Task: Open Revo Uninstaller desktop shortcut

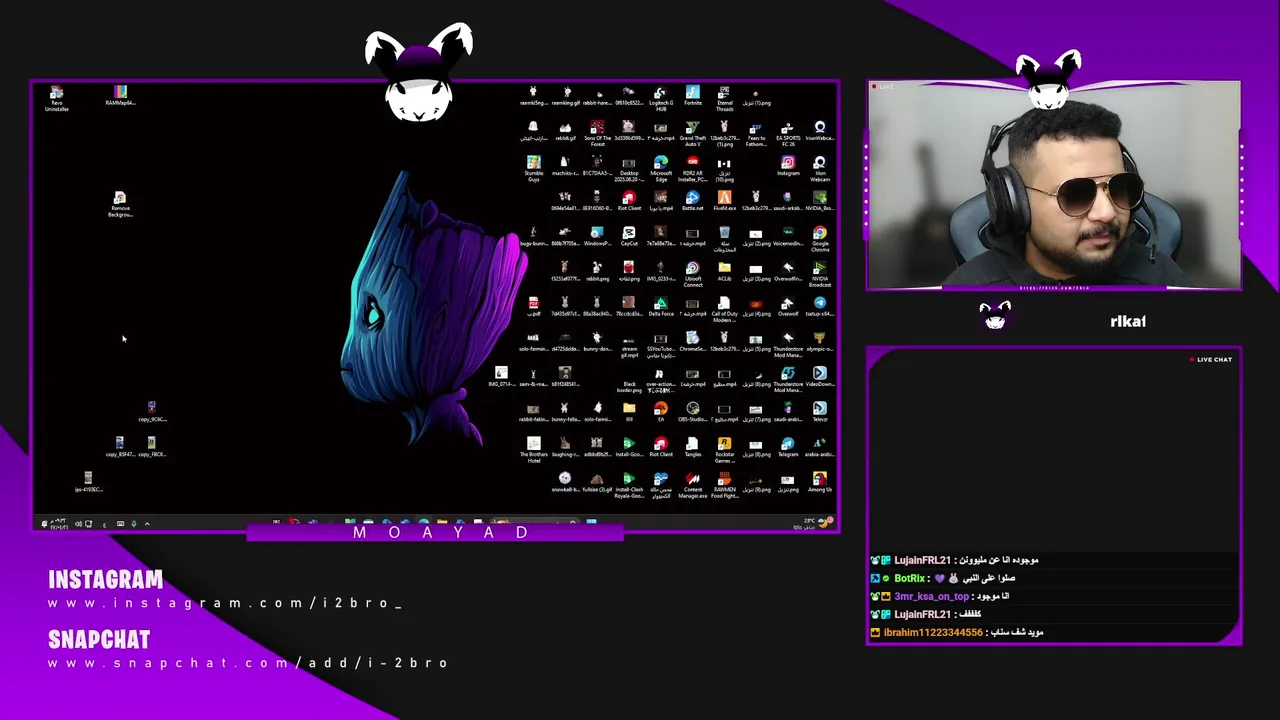Action: [57, 98]
